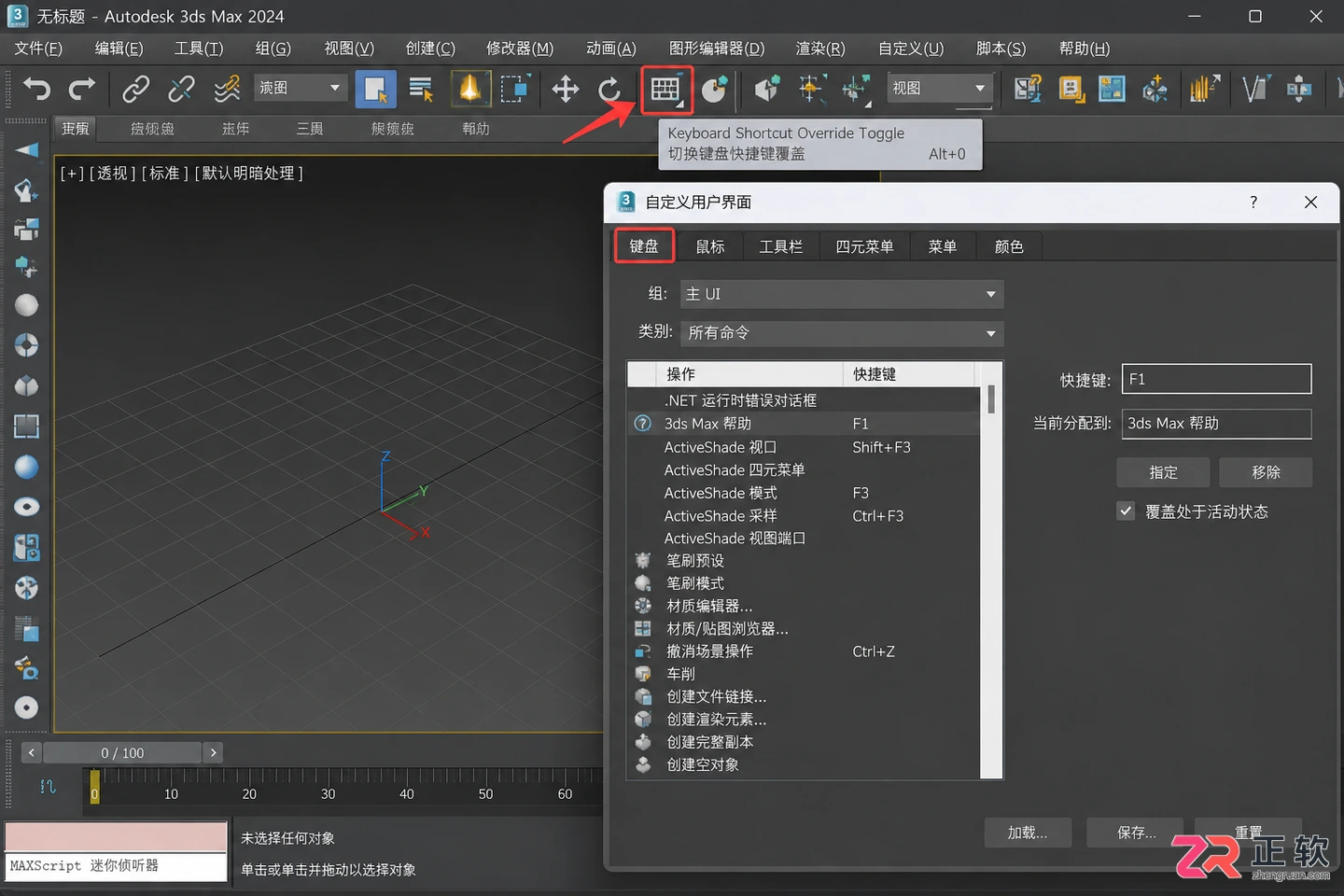1344x896 pixels.
Task: Open the 文件 menu
Action: click(39, 49)
